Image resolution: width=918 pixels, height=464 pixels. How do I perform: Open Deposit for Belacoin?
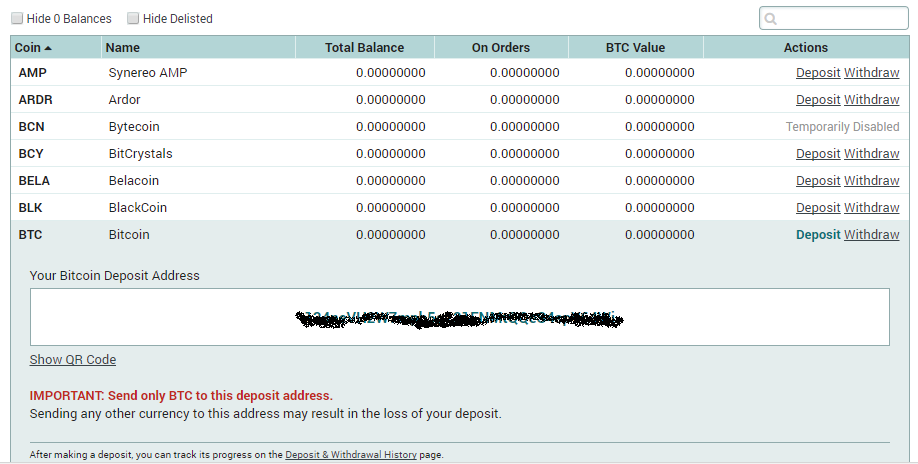pyautogui.click(x=817, y=181)
